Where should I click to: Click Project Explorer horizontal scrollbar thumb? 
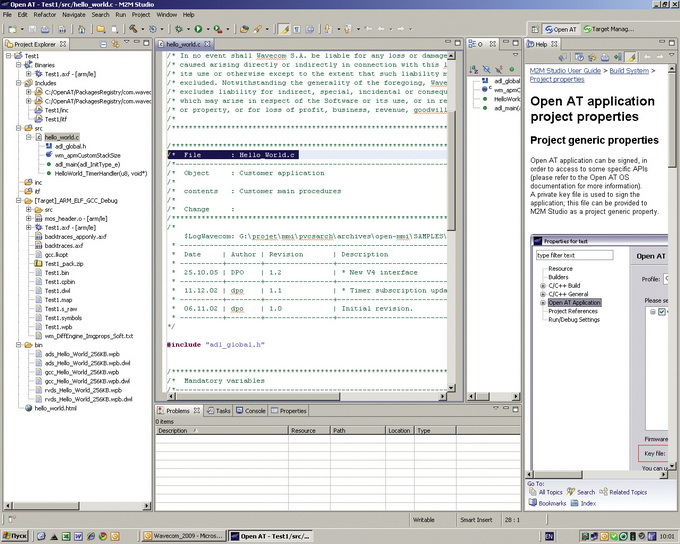click(46, 505)
